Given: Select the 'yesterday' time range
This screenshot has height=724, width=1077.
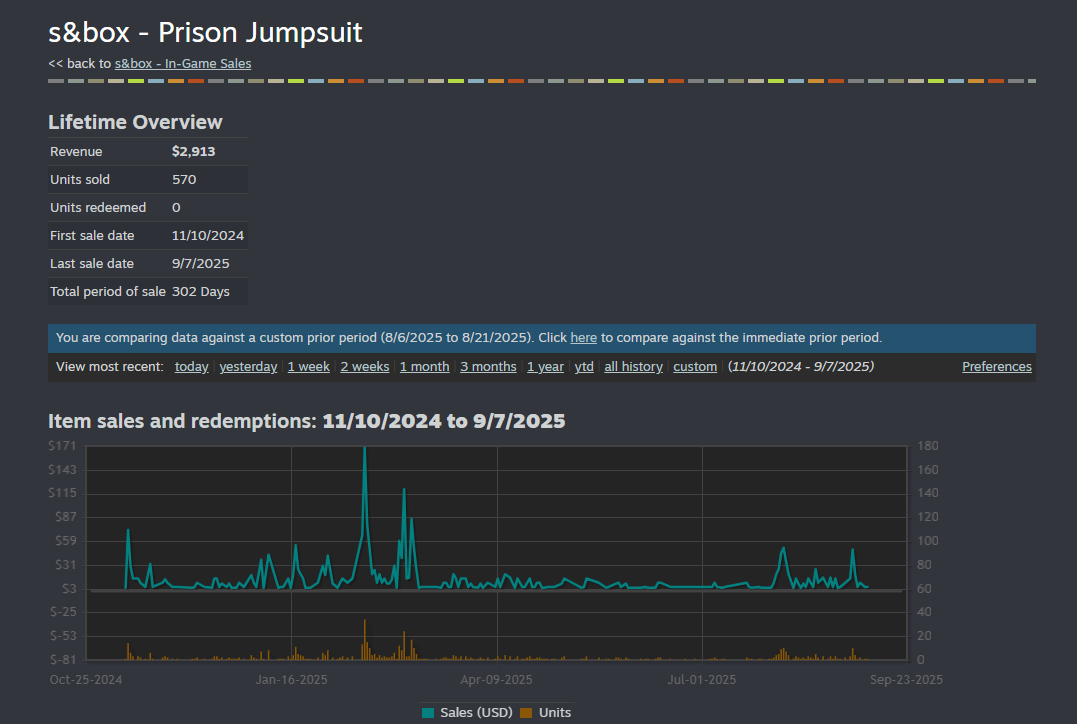Looking at the screenshot, I should [x=248, y=367].
